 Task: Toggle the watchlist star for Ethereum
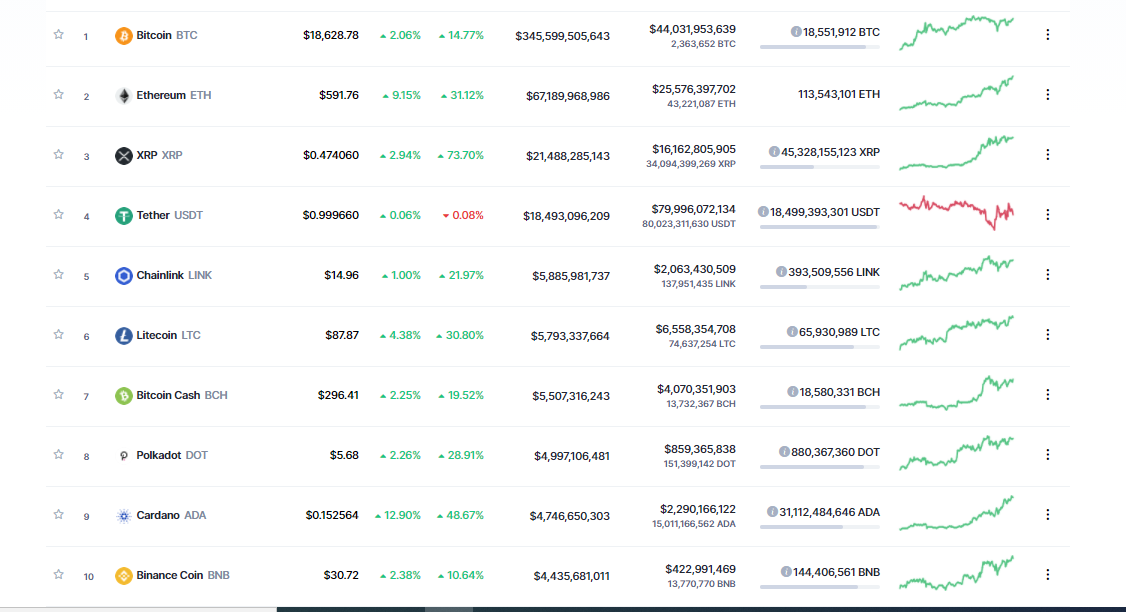(58, 95)
